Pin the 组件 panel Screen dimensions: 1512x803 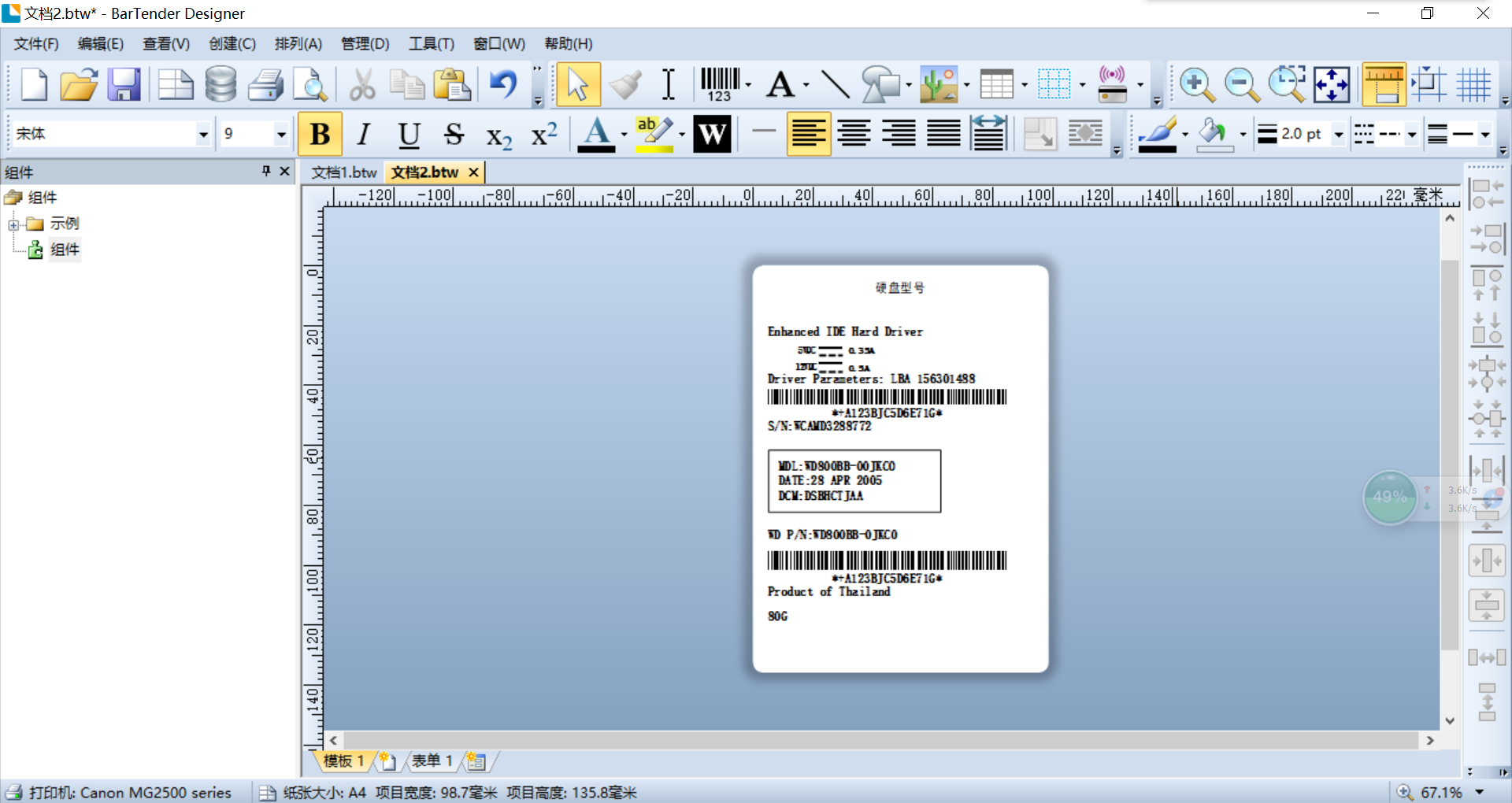(266, 171)
